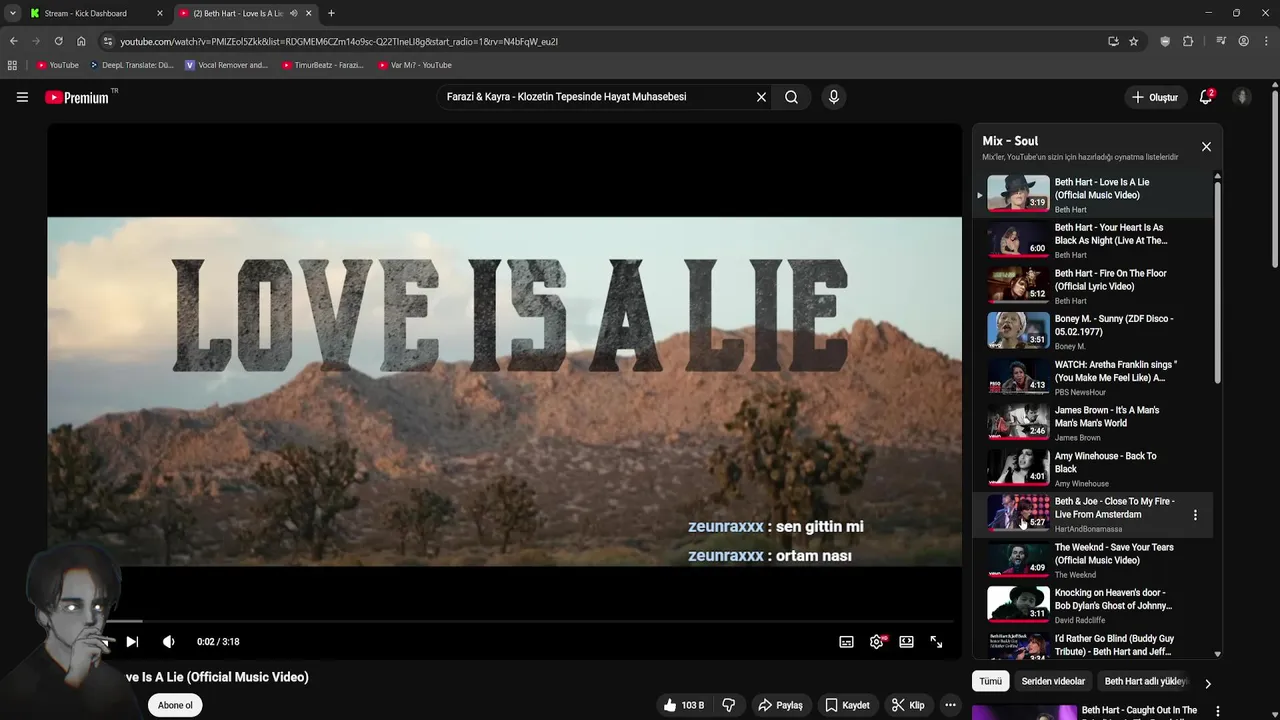Save video with Kaydet button
Image resolution: width=1280 pixels, height=720 pixels.
[x=847, y=705]
